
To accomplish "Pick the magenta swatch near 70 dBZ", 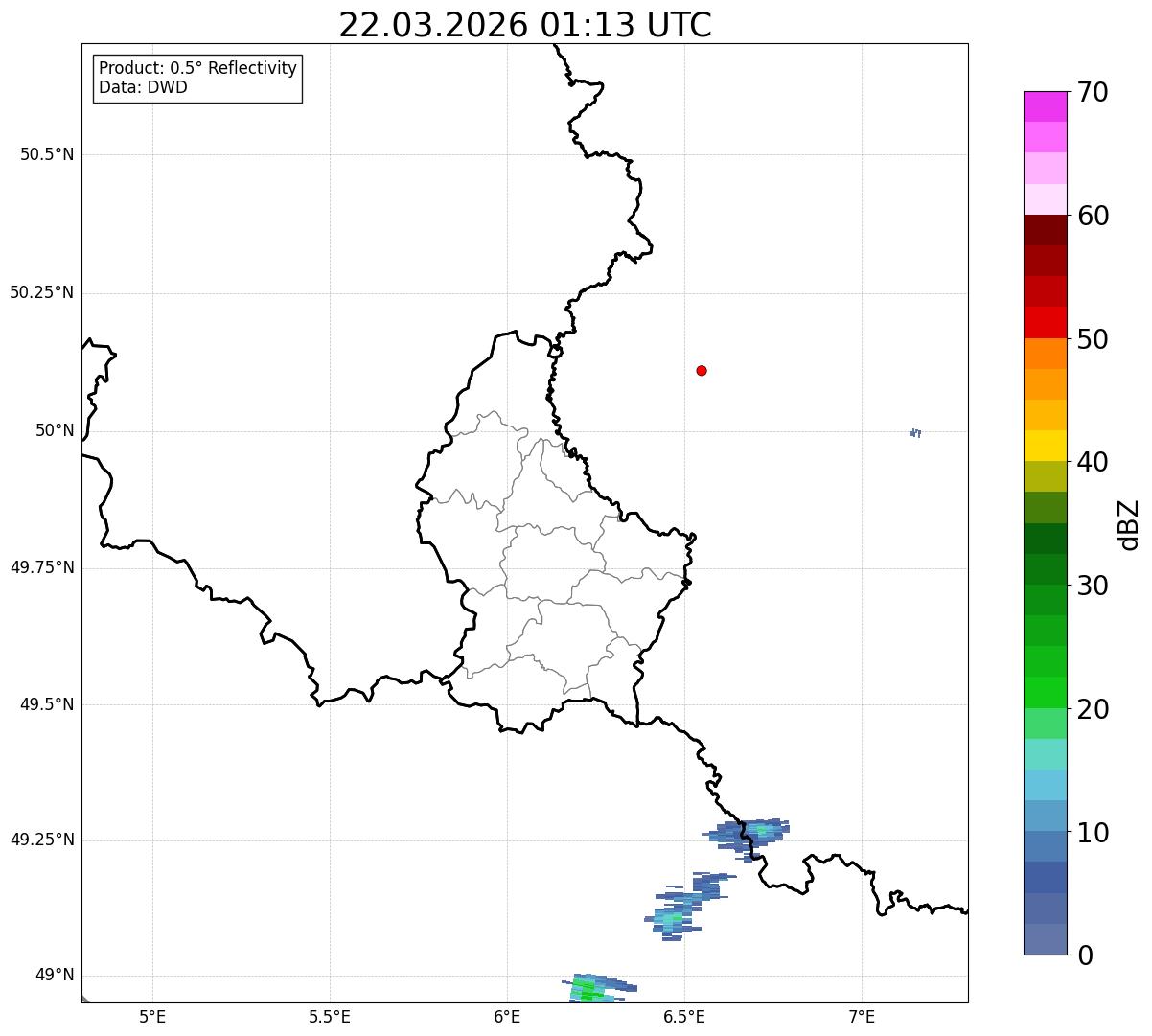I will click(x=1045, y=106).
